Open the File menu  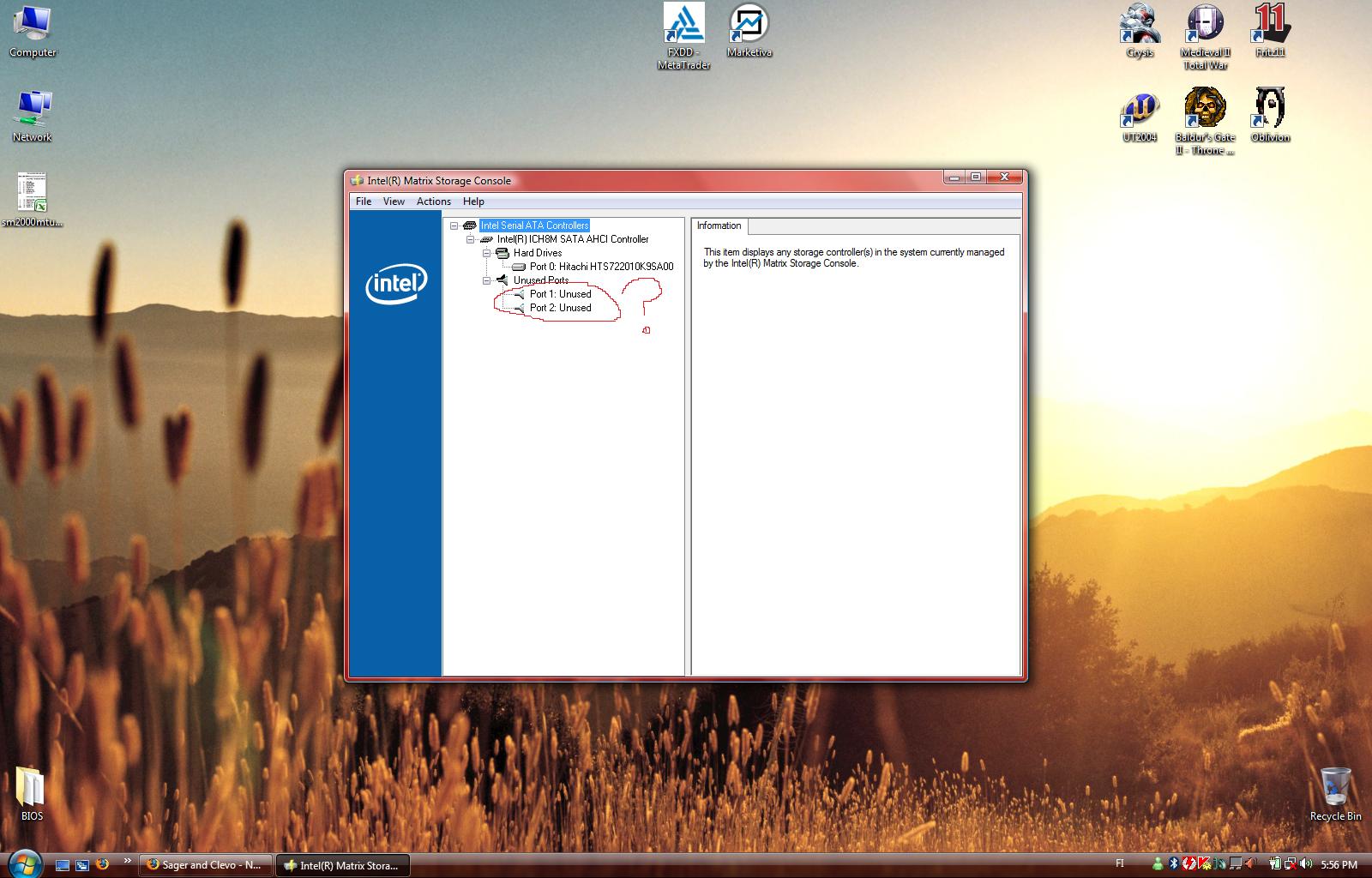(364, 201)
